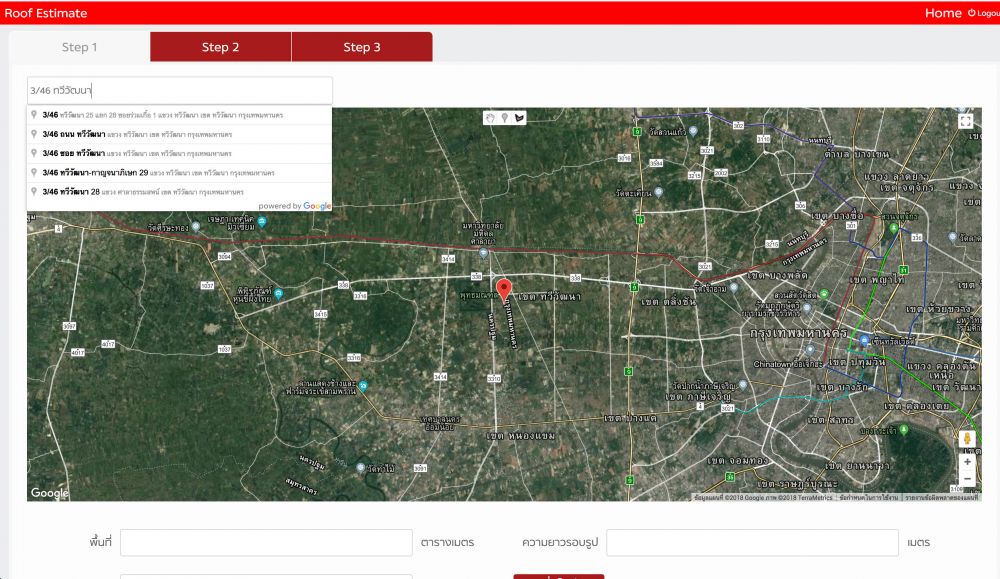Select the marker drawing tool
The width and height of the screenshot is (1000, 579).
pyautogui.click(x=505, y=118)
